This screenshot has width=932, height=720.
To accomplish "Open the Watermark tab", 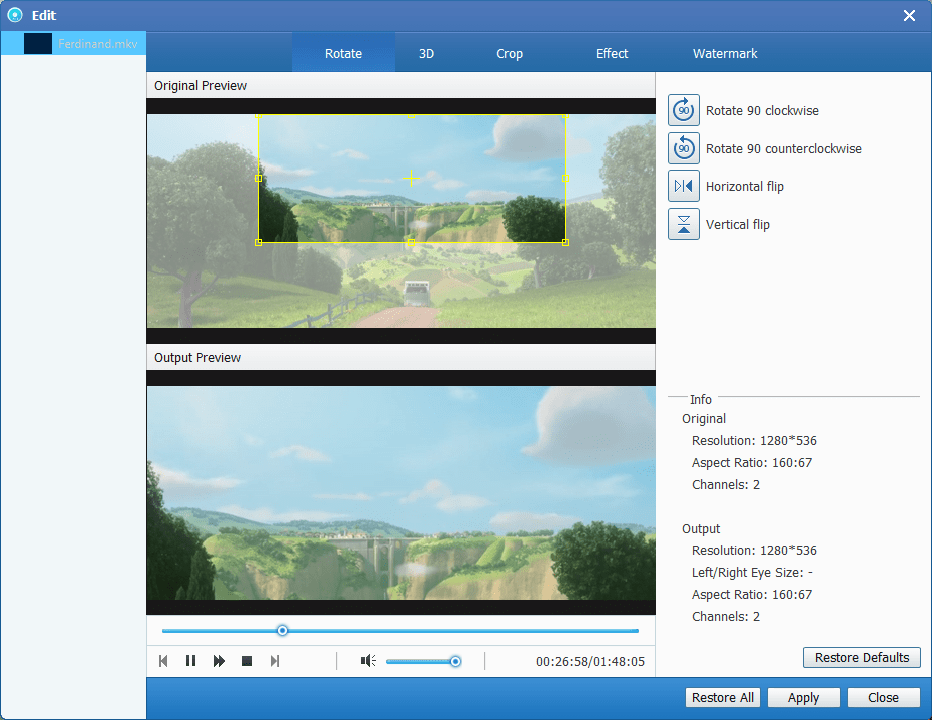I will tap(725, 54).
